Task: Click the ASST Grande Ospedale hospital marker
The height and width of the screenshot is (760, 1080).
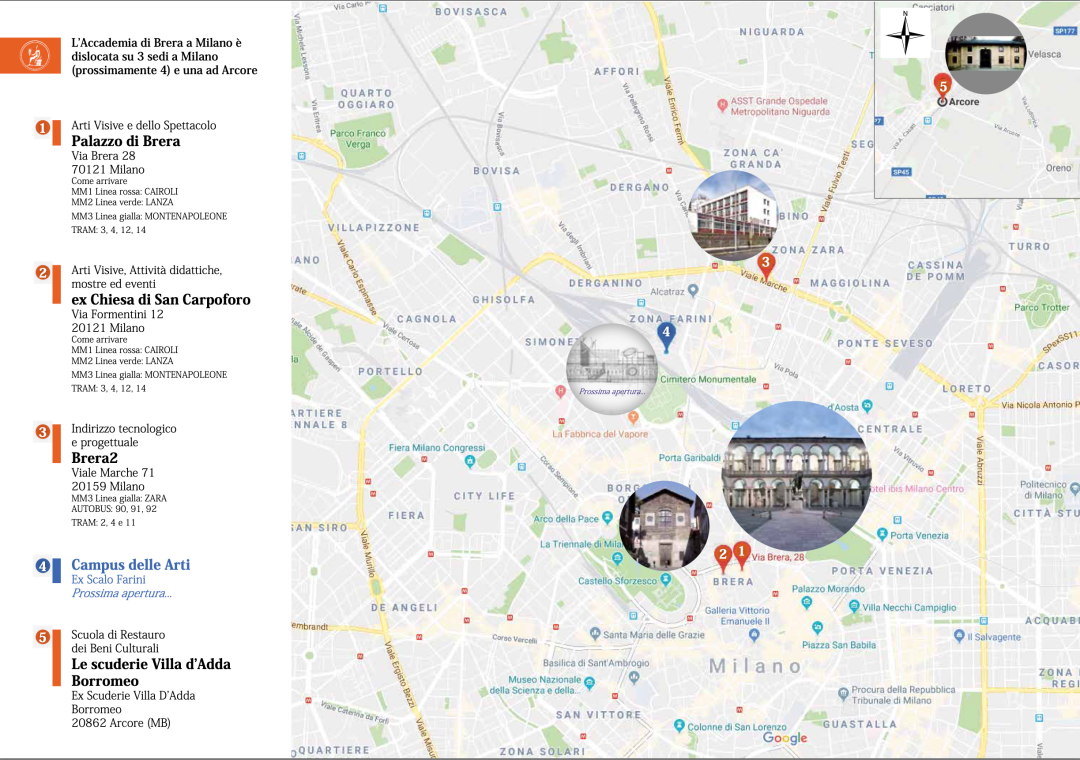Action: pyautogui.click(x=722, y=105)
